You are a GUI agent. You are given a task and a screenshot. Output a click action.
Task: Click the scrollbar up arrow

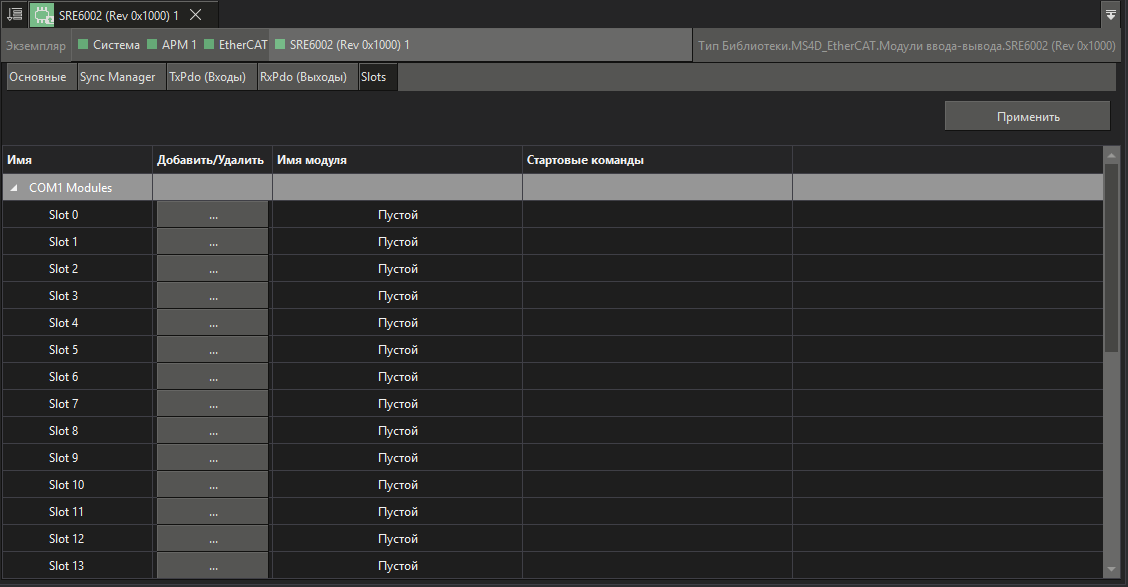1111,155
